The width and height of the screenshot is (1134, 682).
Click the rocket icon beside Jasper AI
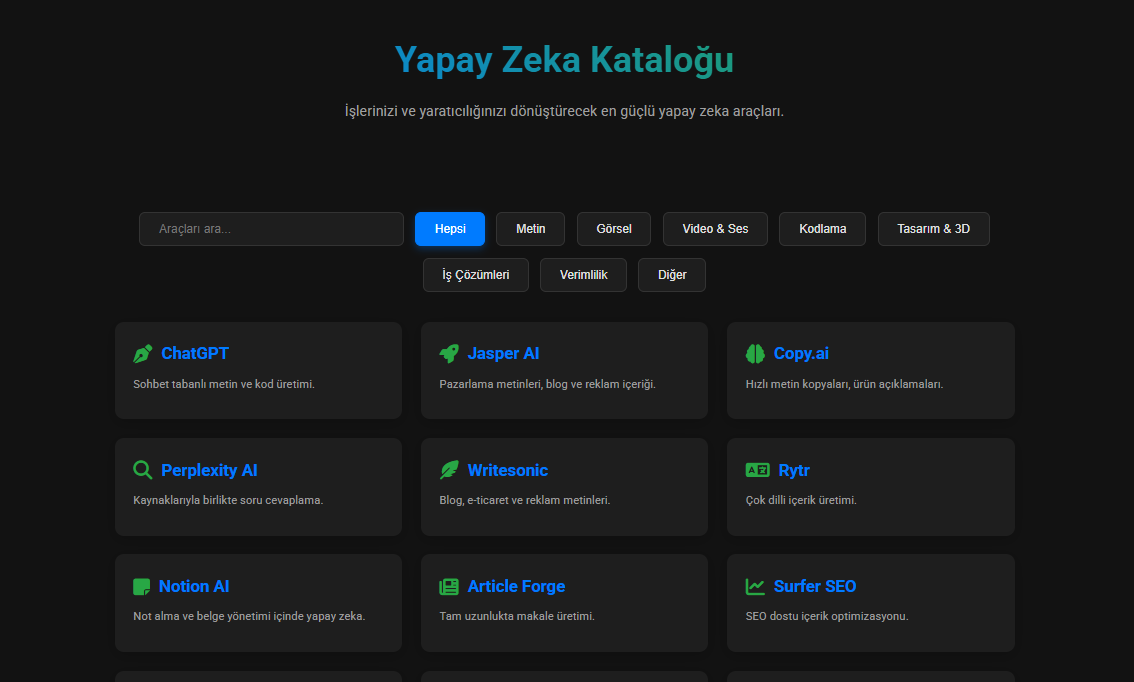click(449, 354)
